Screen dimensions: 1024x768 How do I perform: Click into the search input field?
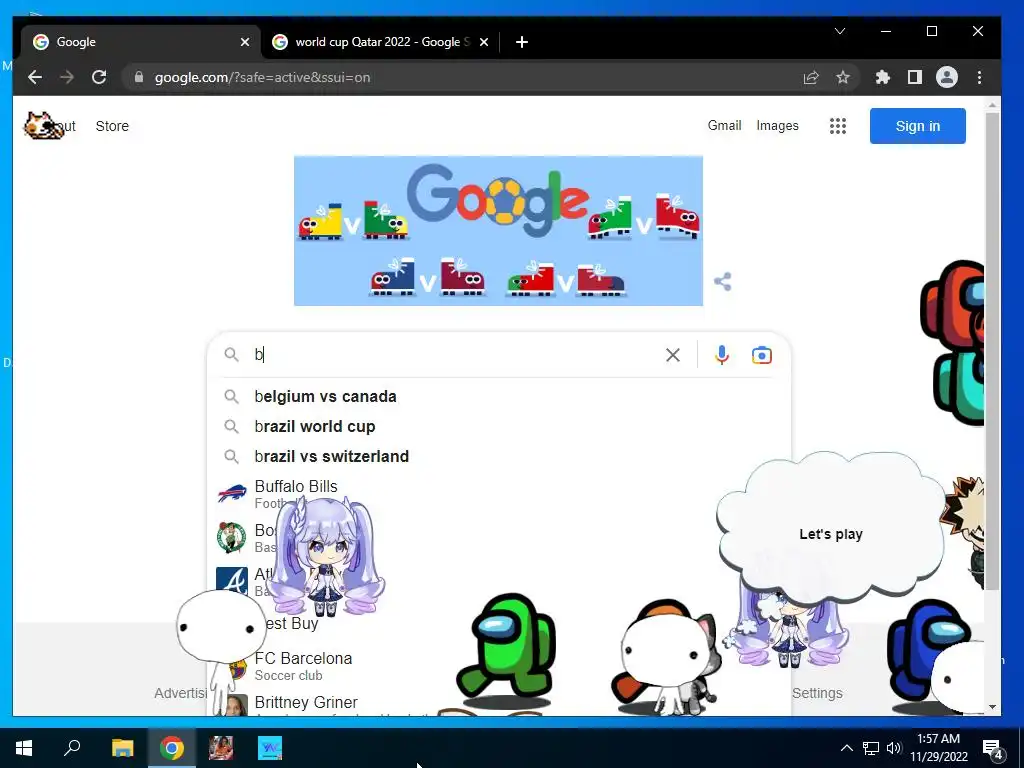(x=457, y=355)
